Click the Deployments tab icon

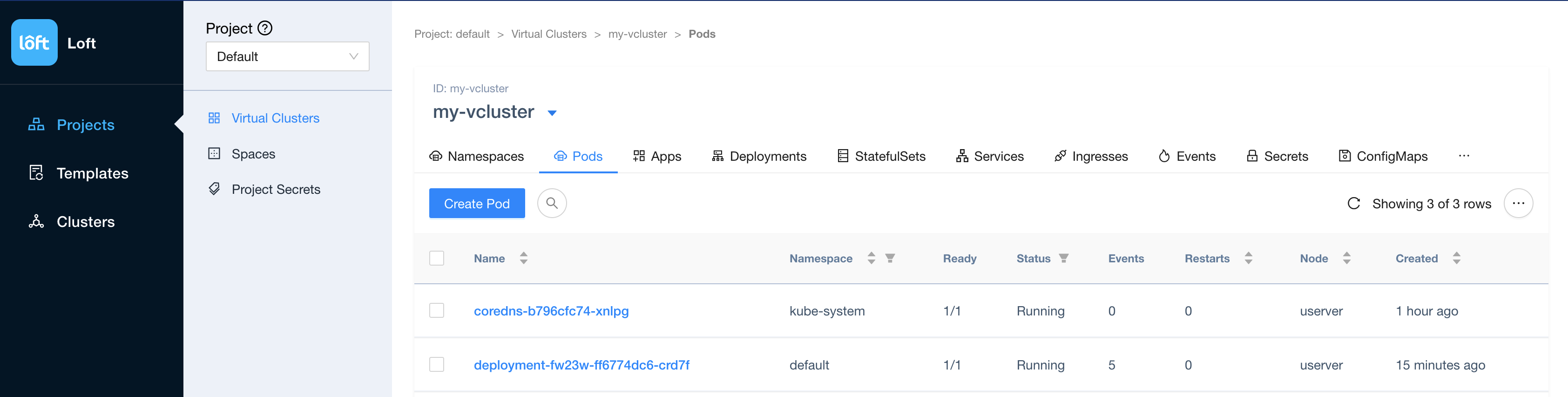tap(717, 156)
